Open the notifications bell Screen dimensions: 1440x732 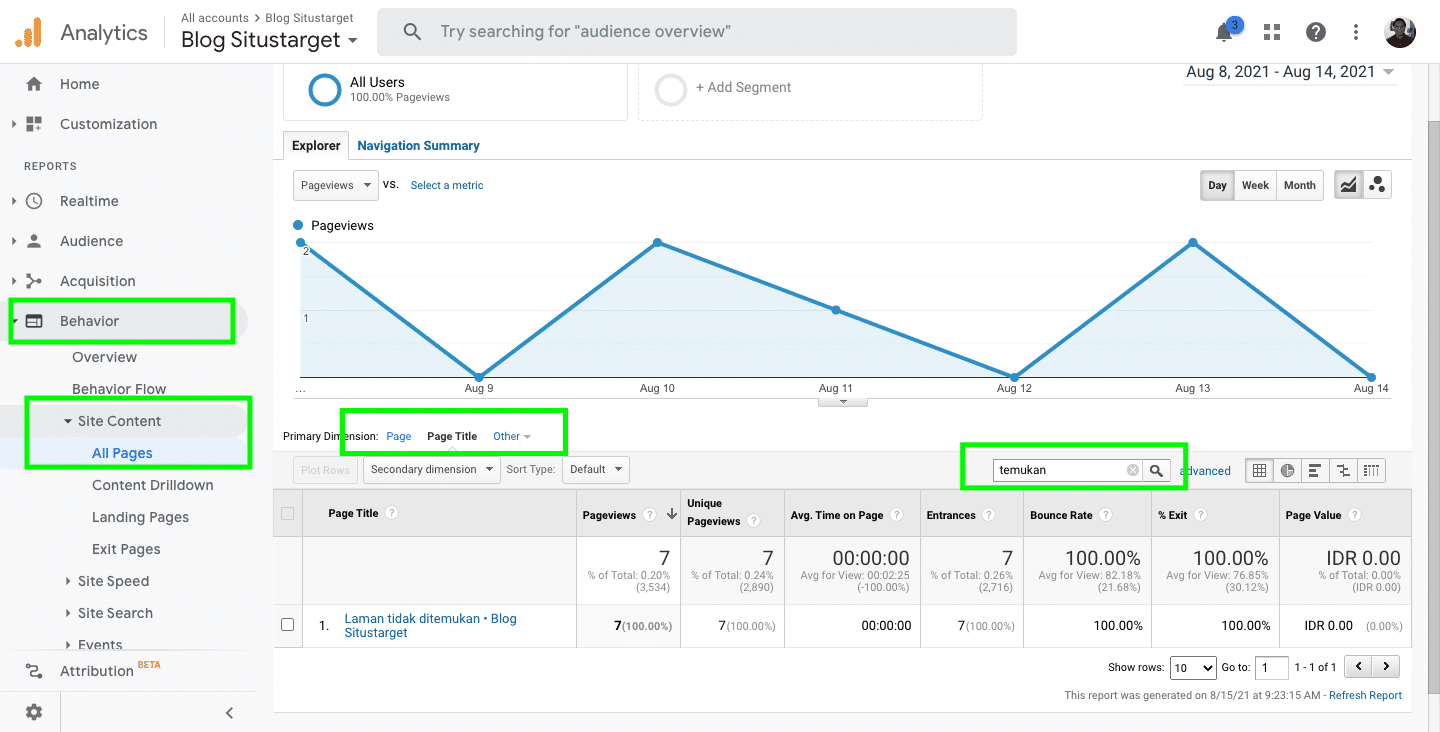click(1224, 32)
